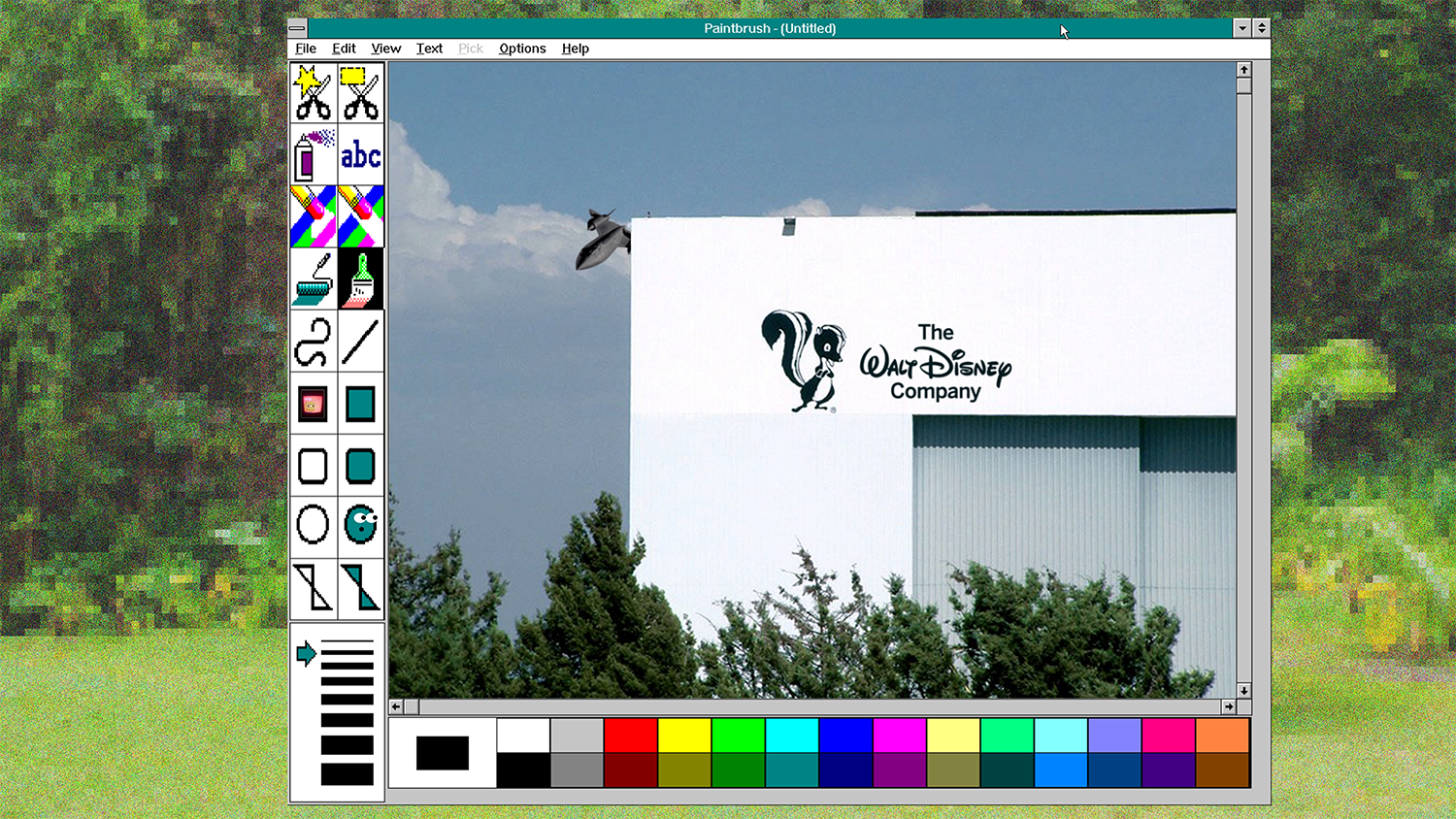Pick the orange palette color
Image resolution: width=1456 pixels, height=819 pixels.
point(1223,736)
